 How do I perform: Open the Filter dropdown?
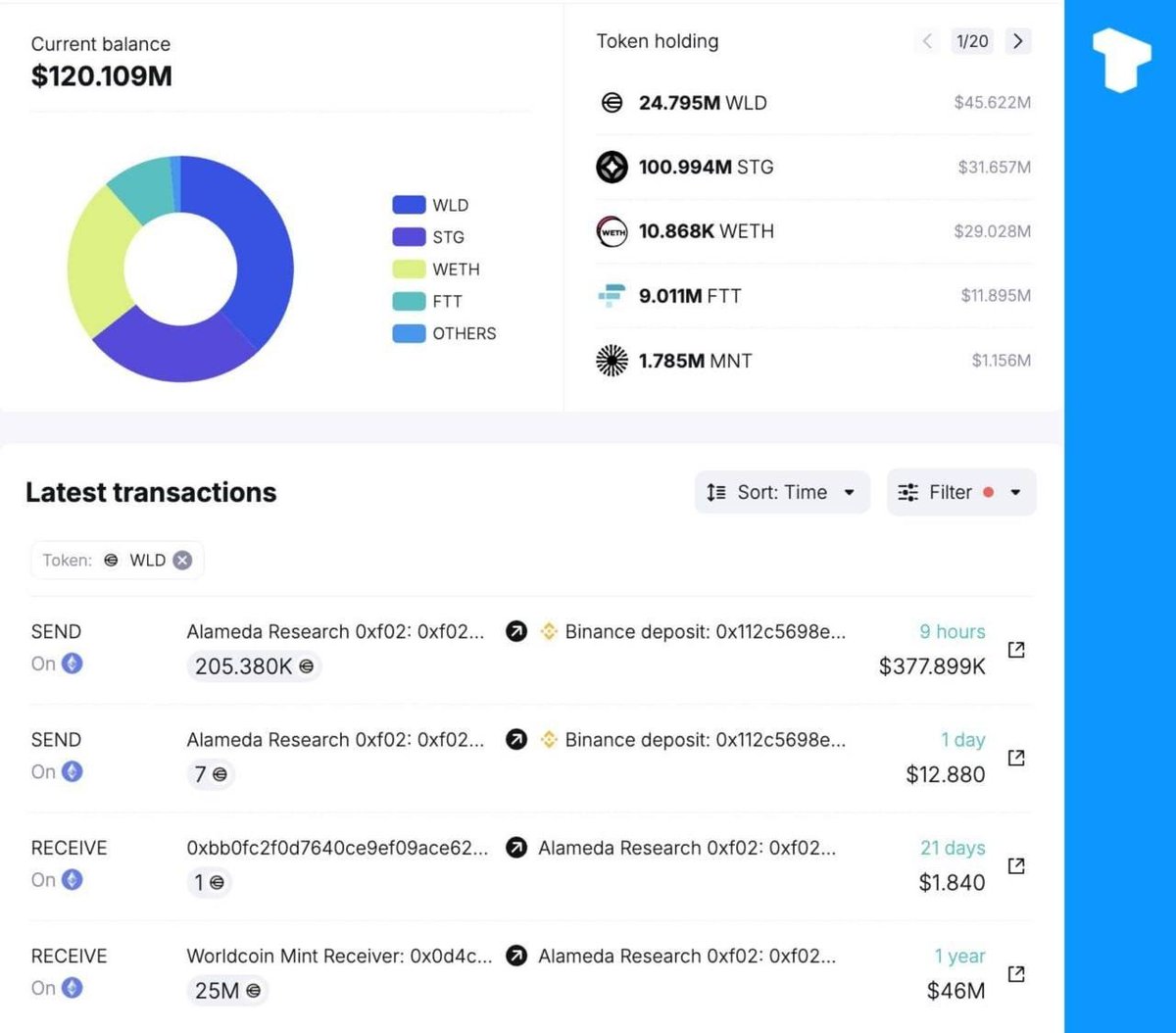tap(961, 492)
